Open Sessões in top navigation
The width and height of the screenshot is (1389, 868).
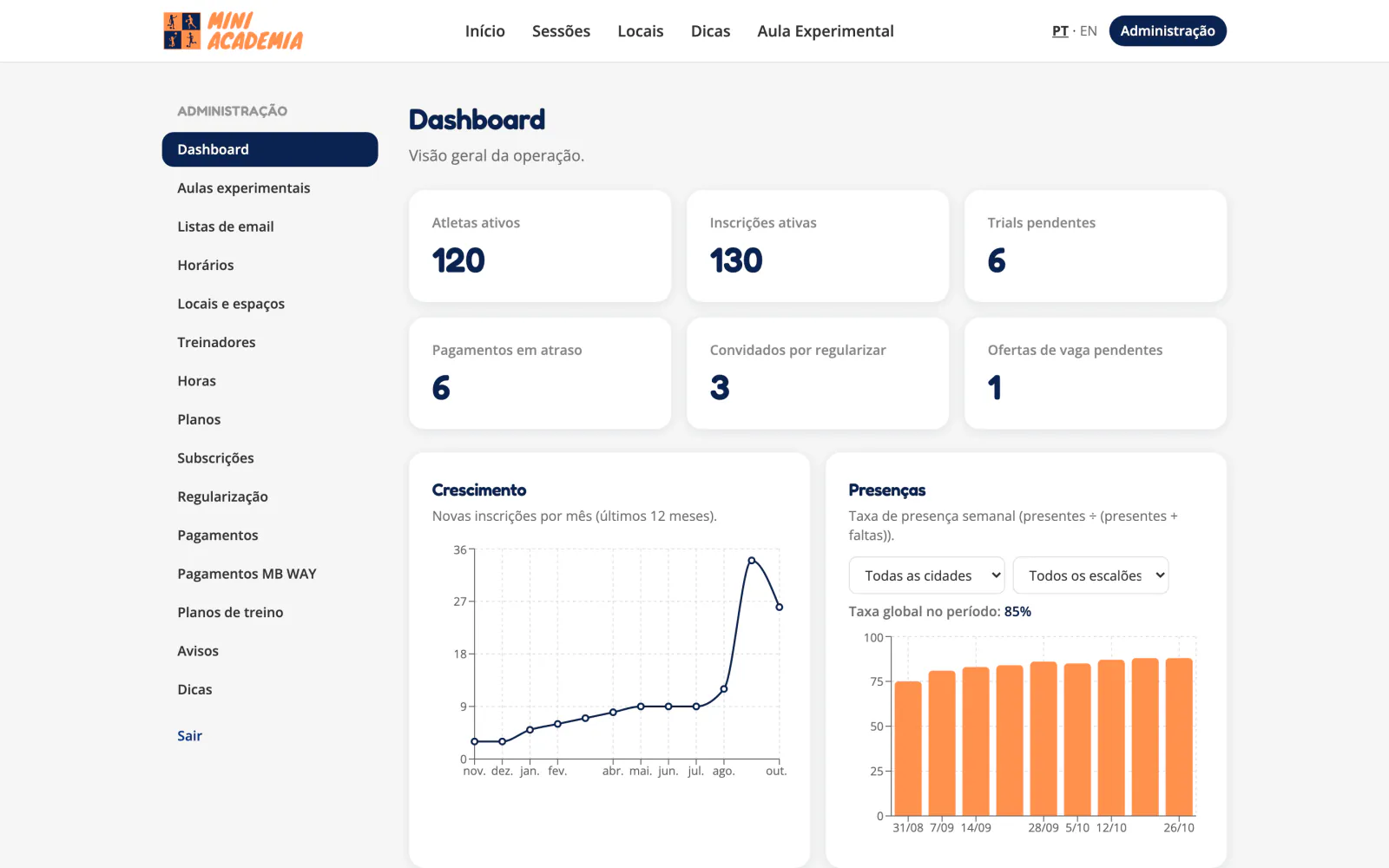(561, 31)
